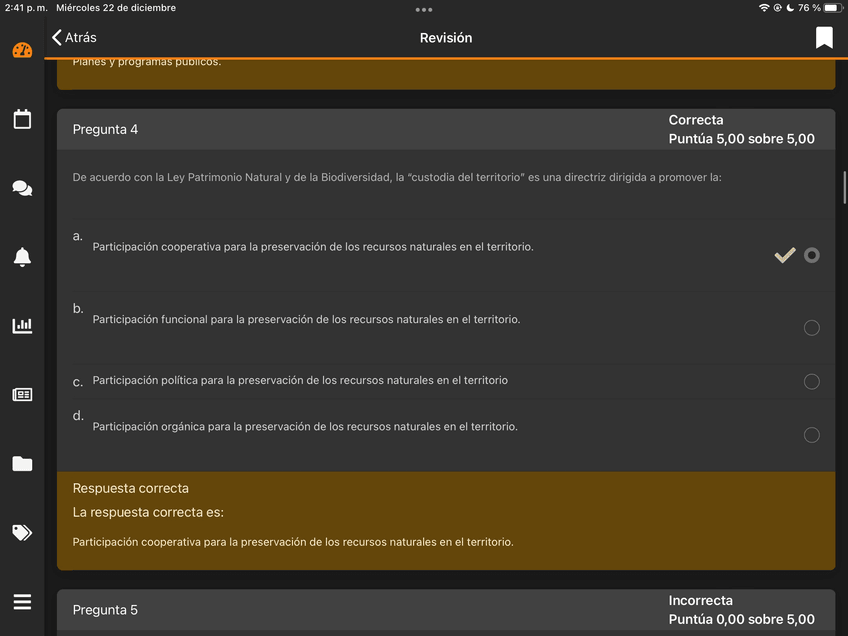
Task: Open the tags icon in sidebar
Action: click(22, 533)
